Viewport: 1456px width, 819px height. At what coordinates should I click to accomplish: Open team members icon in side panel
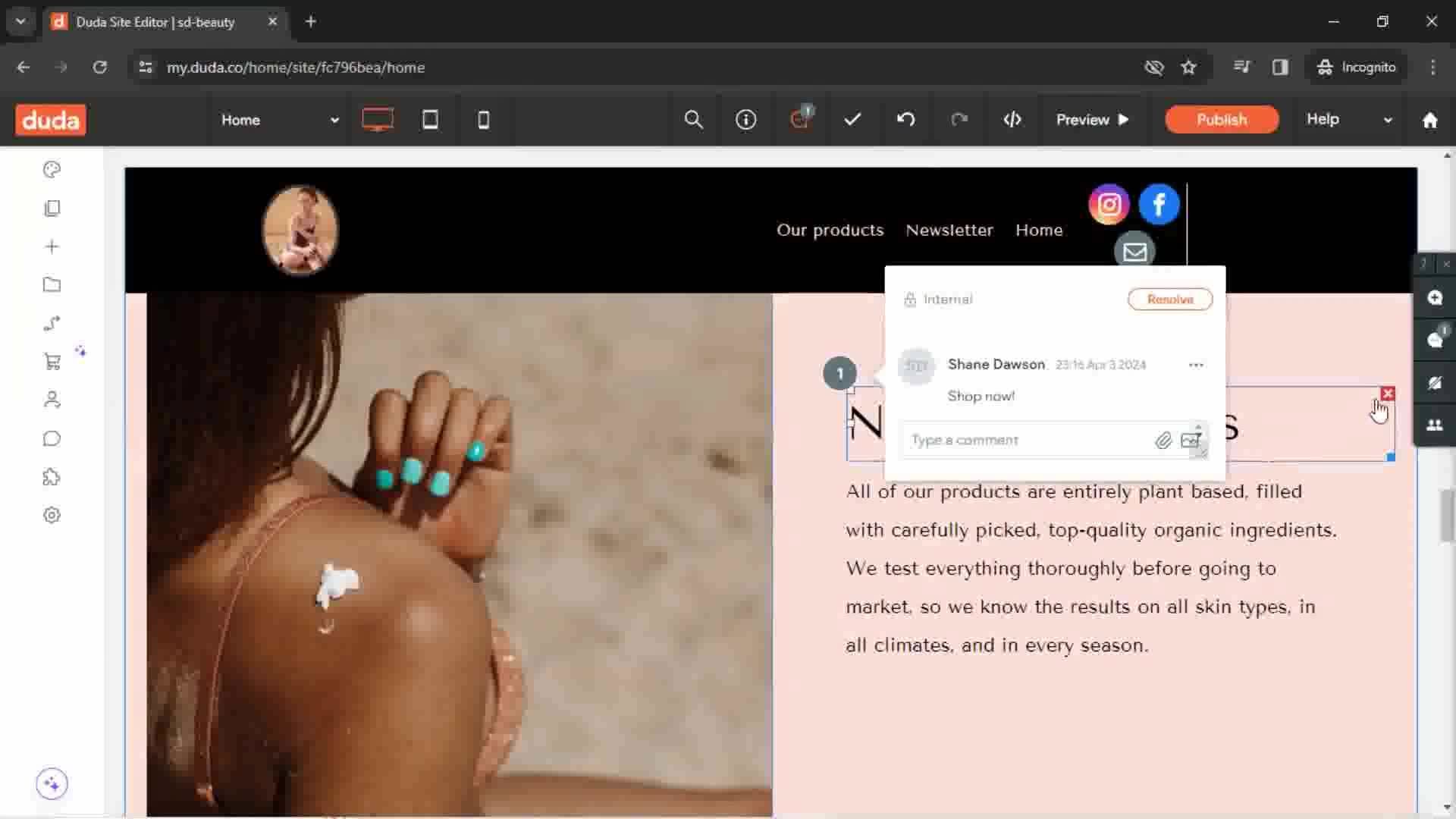pos(1434,425)
